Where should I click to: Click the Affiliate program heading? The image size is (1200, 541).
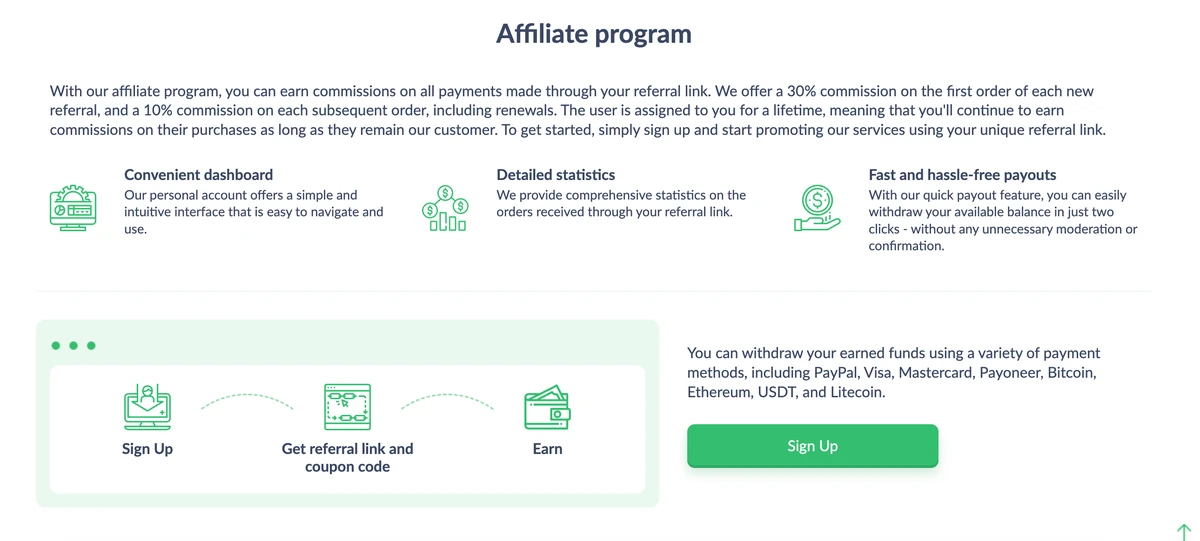pyautogui.click(x=594, y=34)
